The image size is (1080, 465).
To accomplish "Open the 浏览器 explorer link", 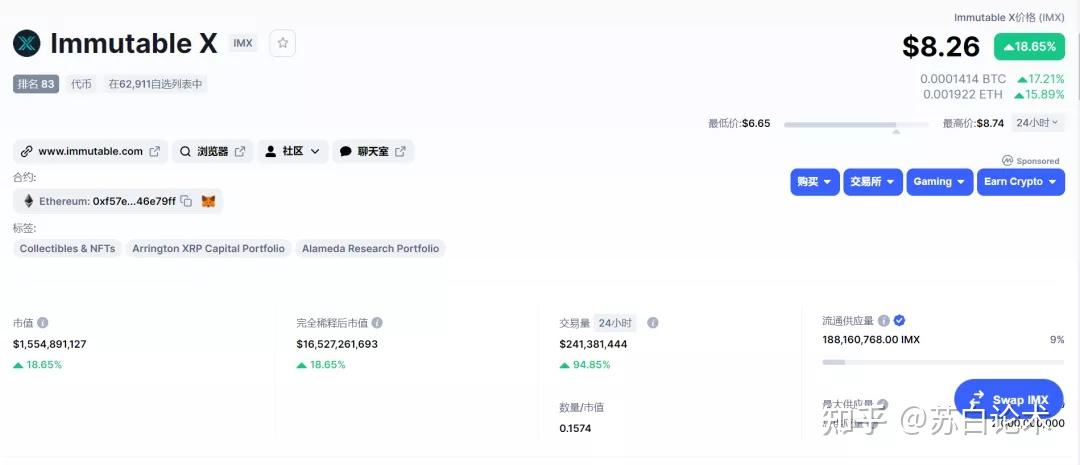I will 212,152.
